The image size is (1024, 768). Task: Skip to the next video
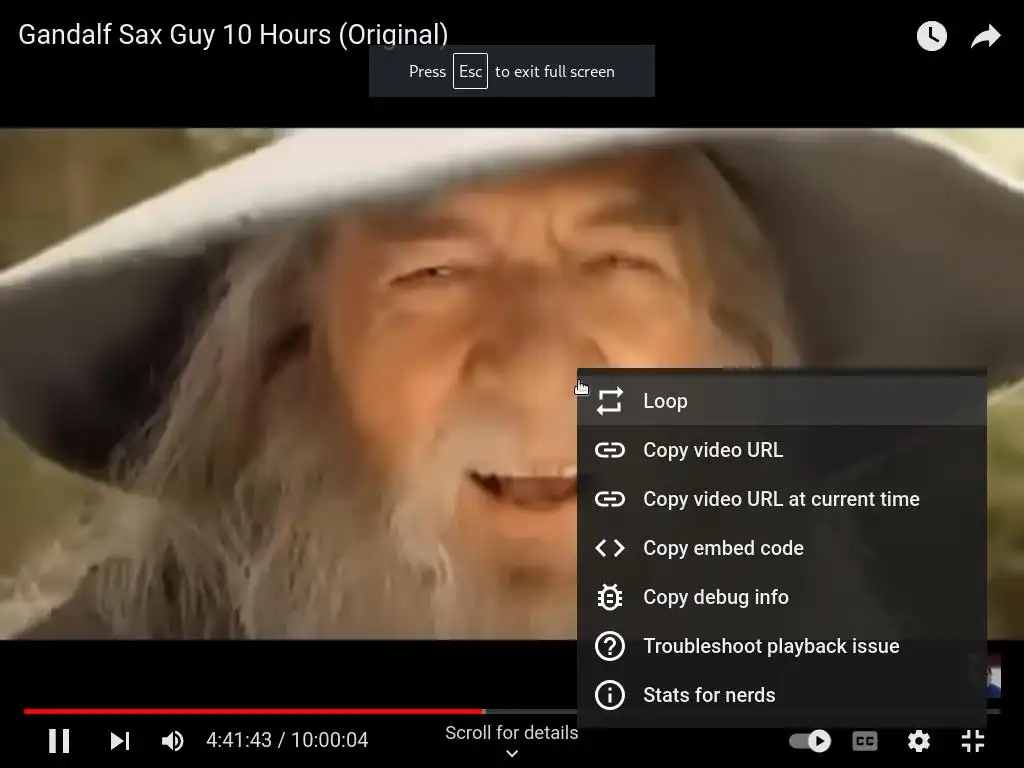point(120,741)
